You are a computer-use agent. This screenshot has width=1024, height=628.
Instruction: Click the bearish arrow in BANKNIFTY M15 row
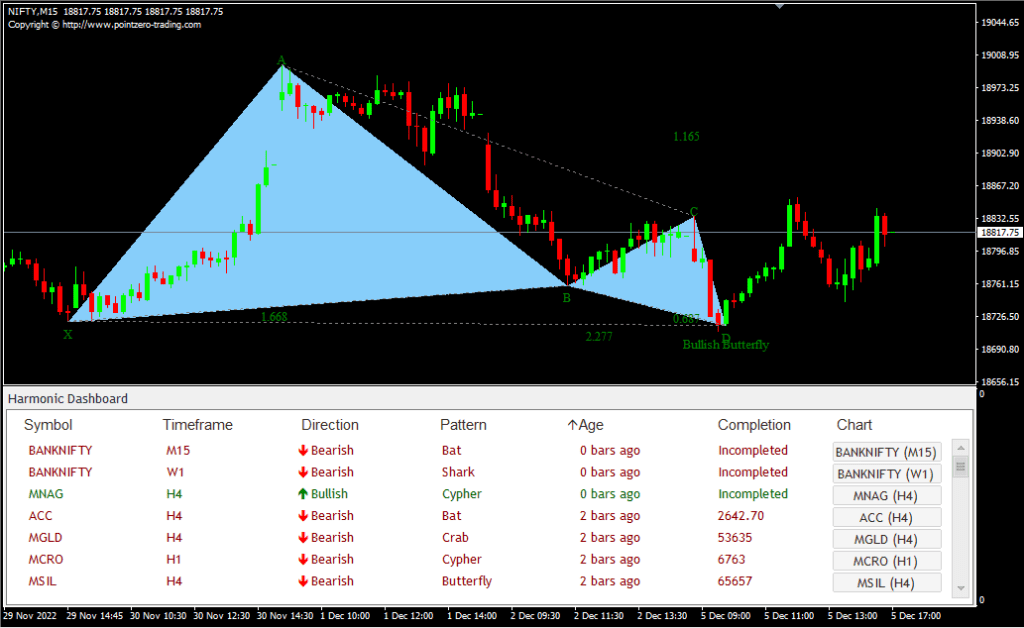303,450
